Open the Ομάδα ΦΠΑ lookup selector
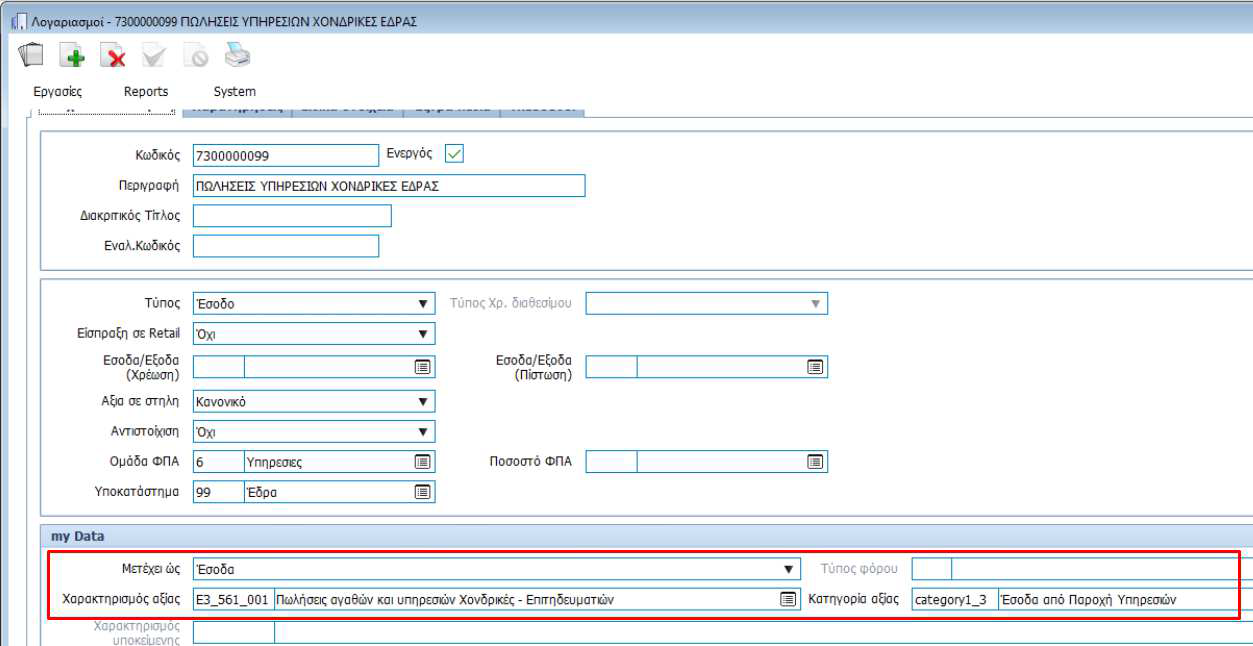The height and width of the screenshot is (646, 1253). pos(423,461)
